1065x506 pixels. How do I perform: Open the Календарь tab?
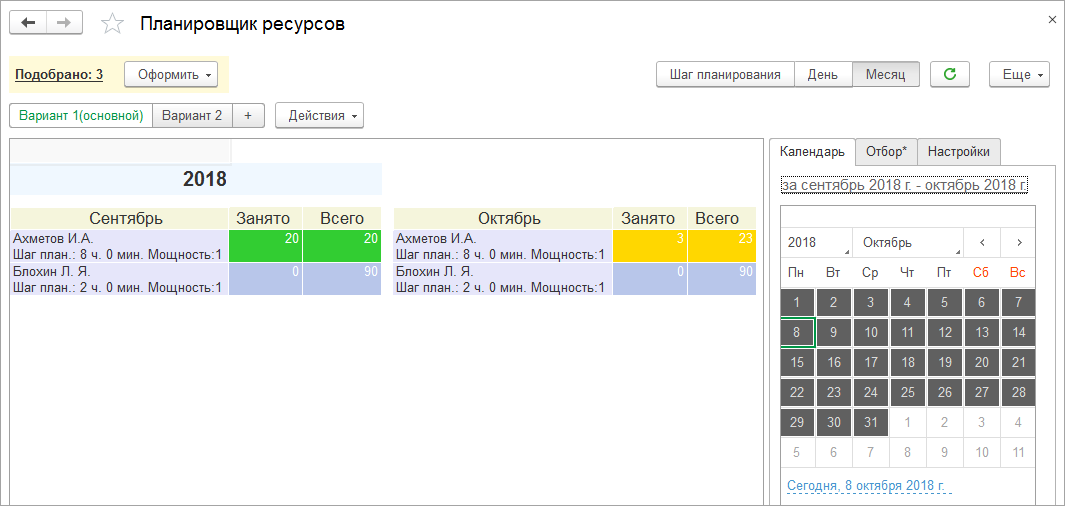coord(812,152)
